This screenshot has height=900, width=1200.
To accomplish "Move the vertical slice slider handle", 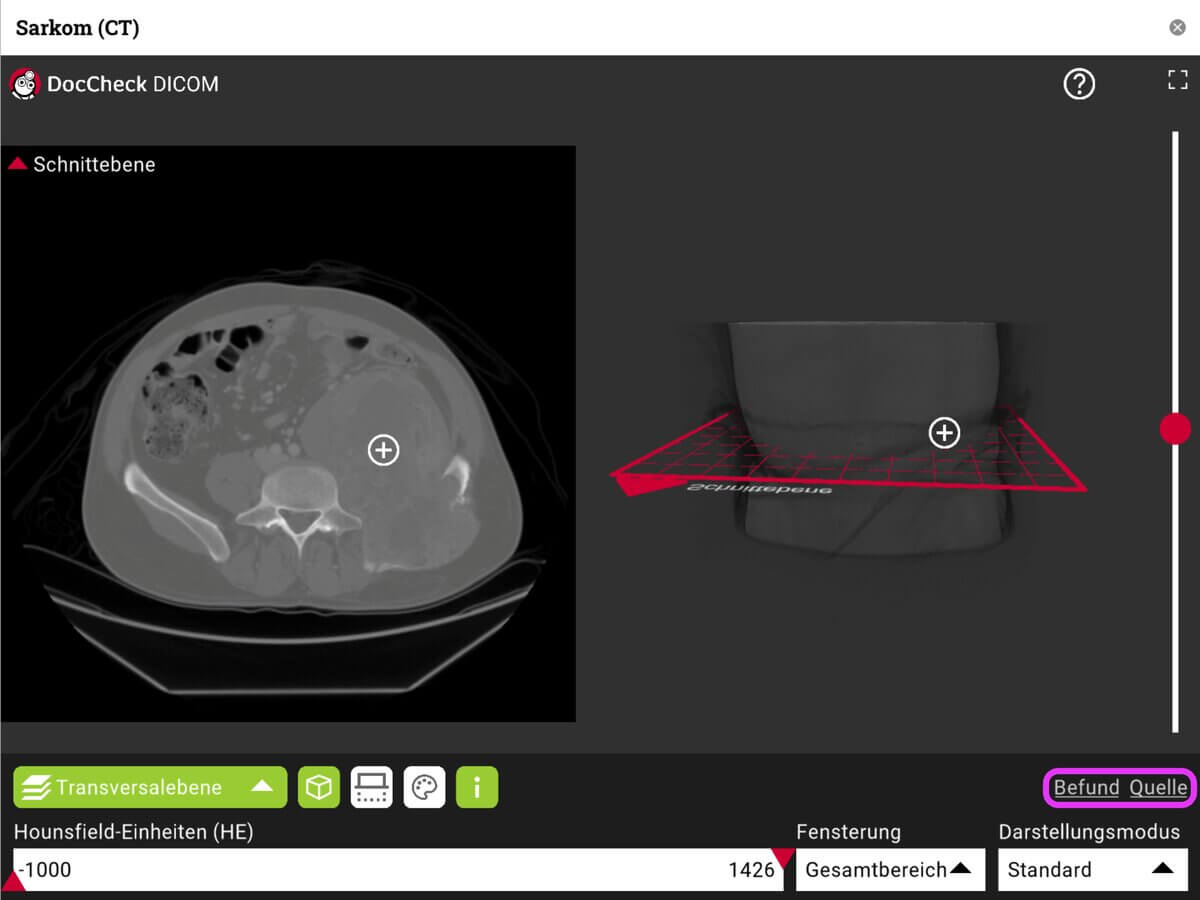I will tap(1175, 429).
